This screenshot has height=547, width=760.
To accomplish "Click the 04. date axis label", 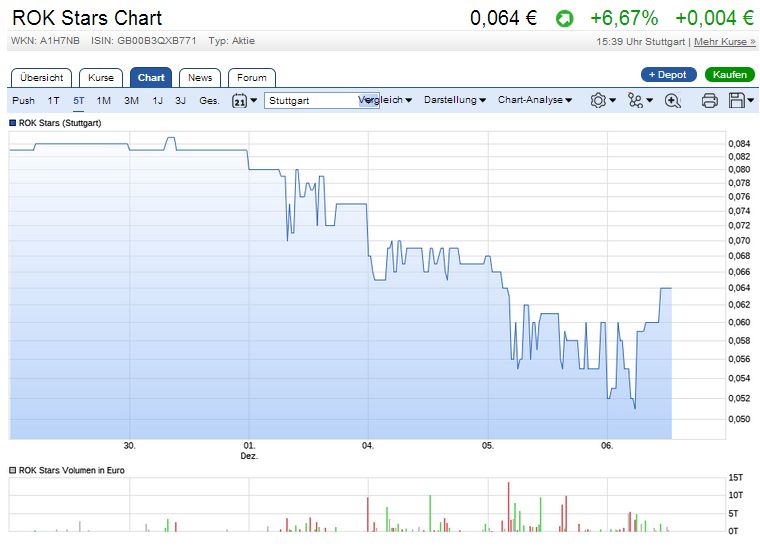I will point(368,445).
